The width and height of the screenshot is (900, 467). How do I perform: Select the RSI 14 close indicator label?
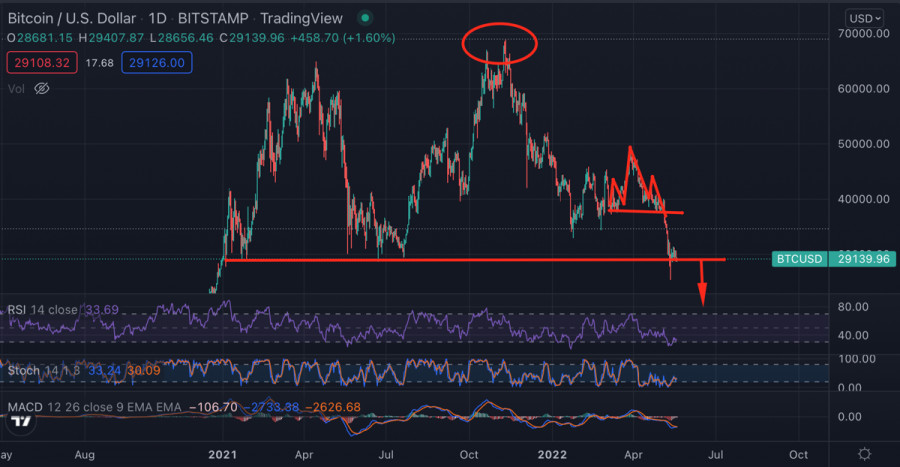coord(42,310)
